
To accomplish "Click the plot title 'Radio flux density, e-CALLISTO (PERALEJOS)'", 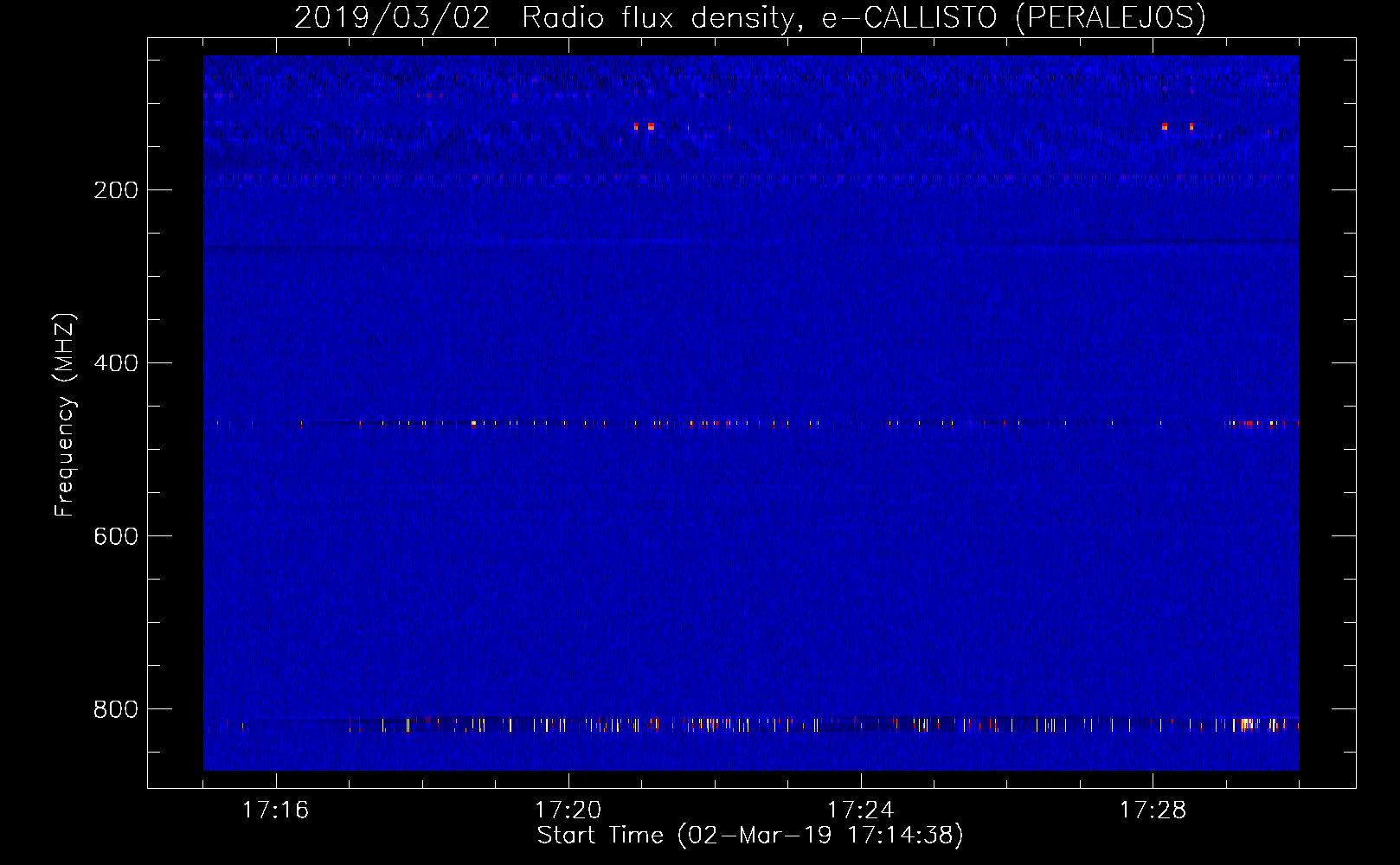I will coord(864,17).
